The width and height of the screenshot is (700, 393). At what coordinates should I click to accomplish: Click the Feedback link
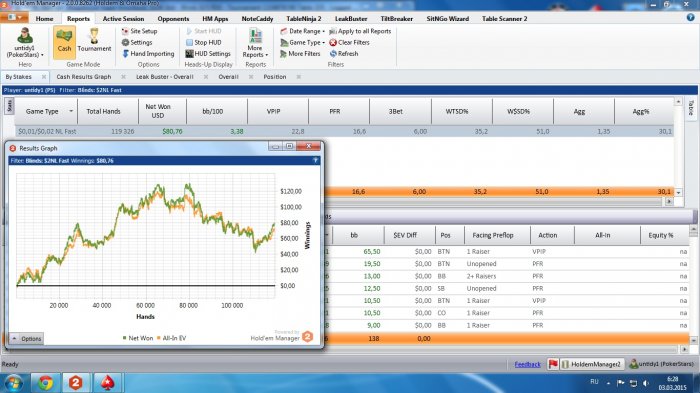click(x=527, y=364)
